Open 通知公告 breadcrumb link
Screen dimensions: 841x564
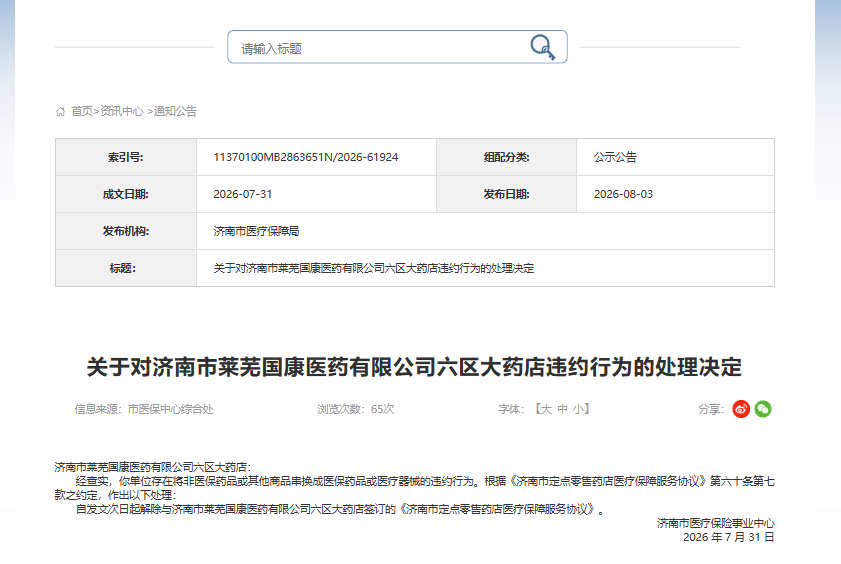tap(175, 111)
